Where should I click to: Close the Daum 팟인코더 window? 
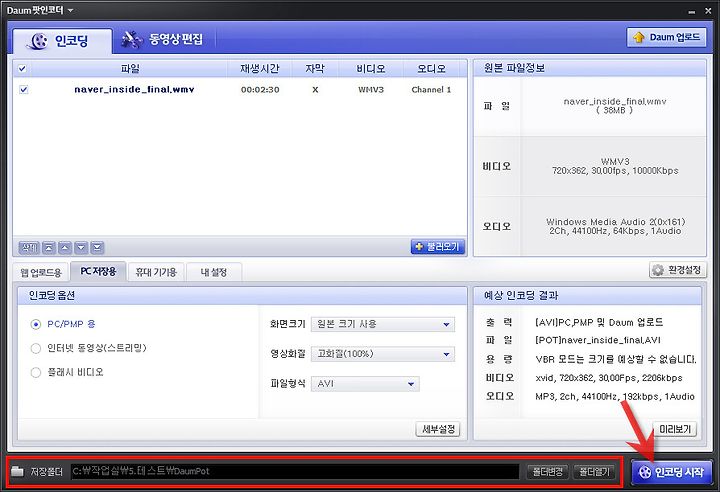click(708, 11)
